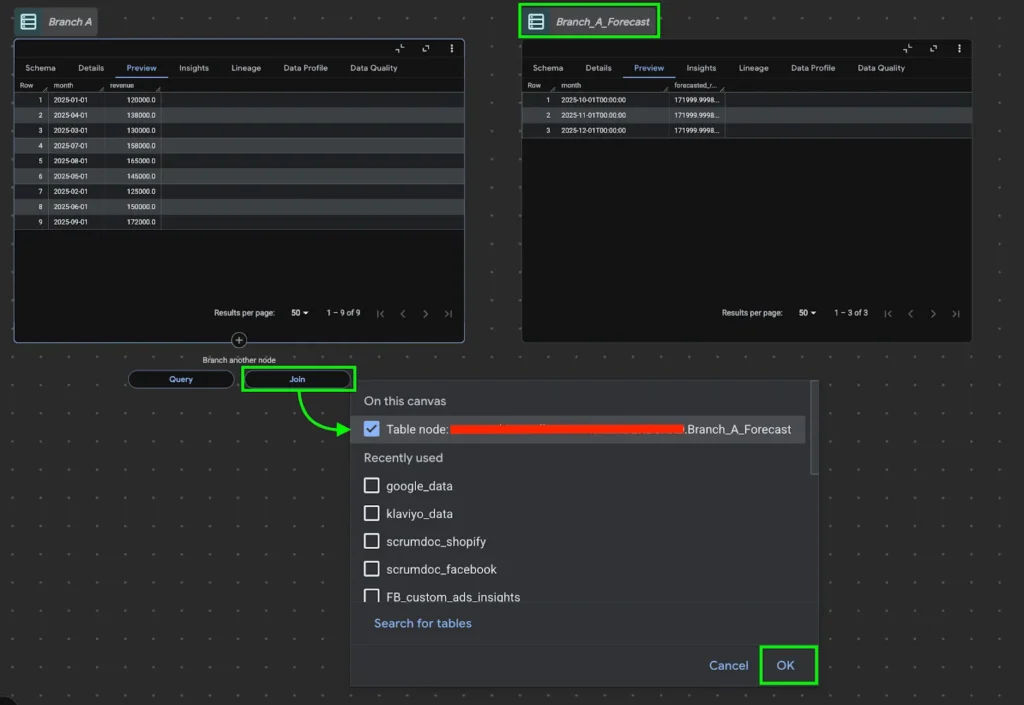Click the expand icon on Branch_A_Forecast panel
The image size is (1024, 705).
click(x=933, y=48)
